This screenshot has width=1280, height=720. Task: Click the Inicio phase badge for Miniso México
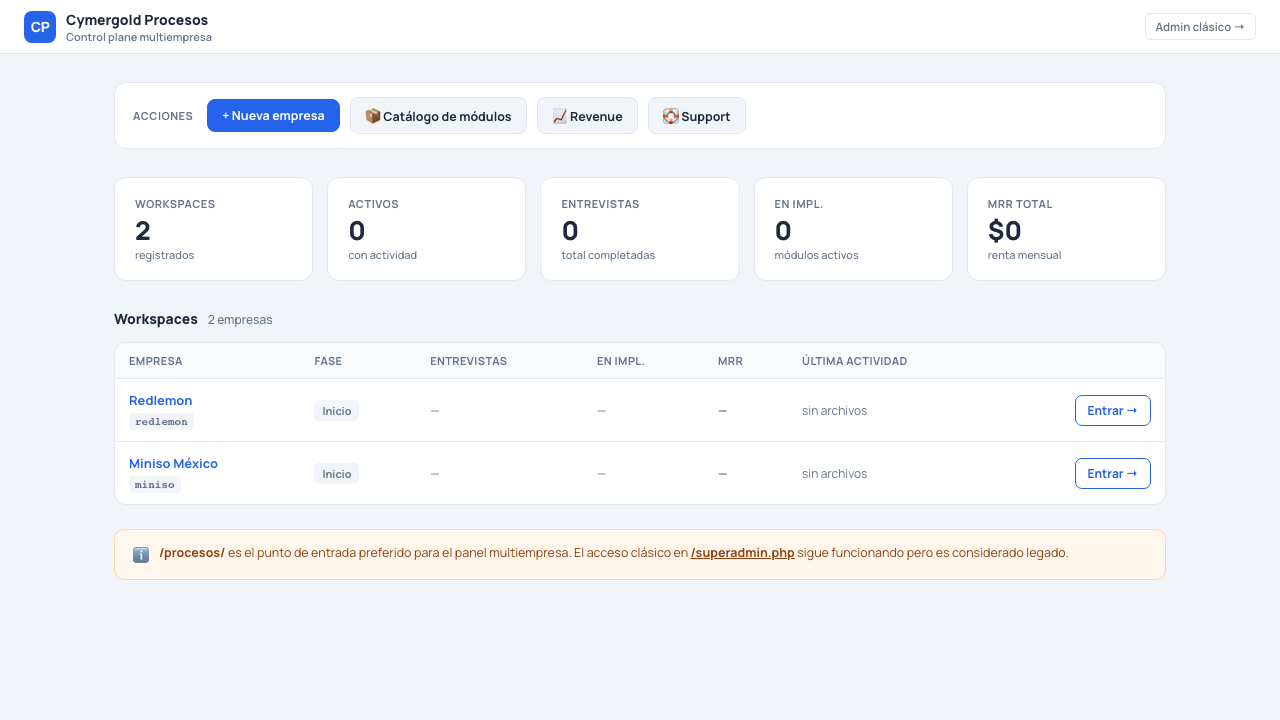[x=336, y=473]
